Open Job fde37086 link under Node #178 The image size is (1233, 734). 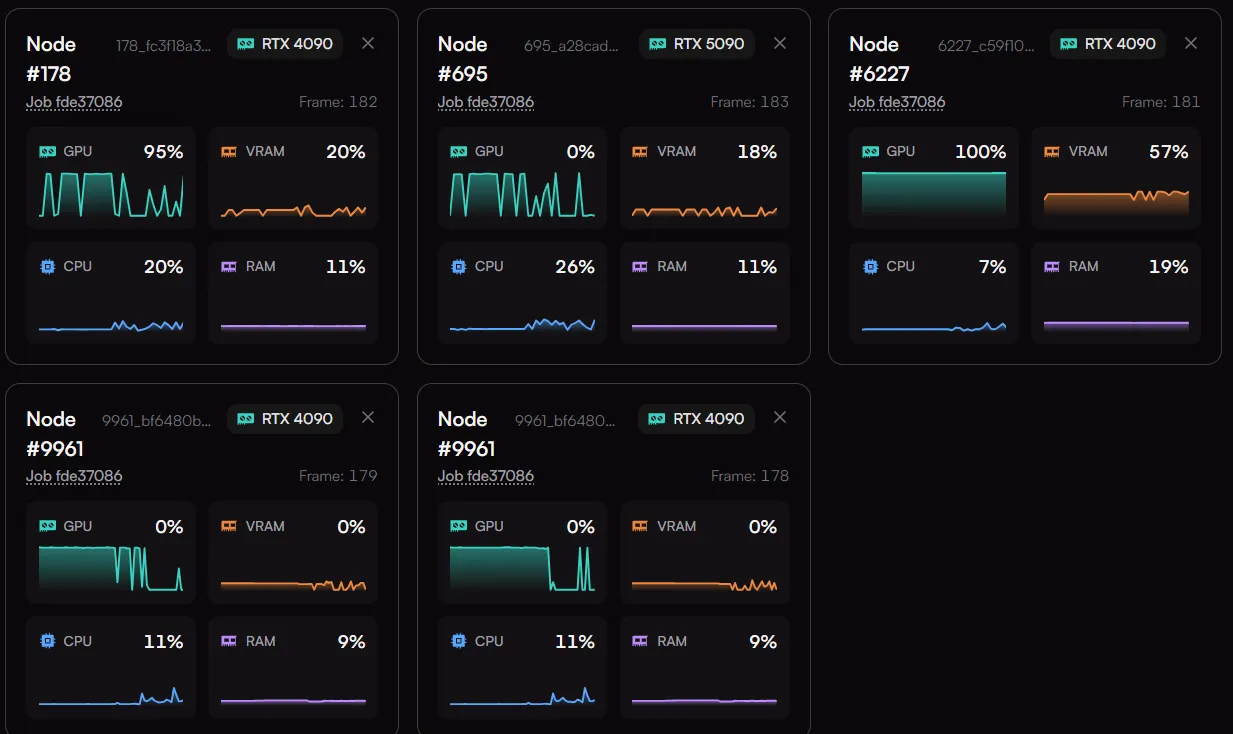pyautogui.click(x=74, y=102)
